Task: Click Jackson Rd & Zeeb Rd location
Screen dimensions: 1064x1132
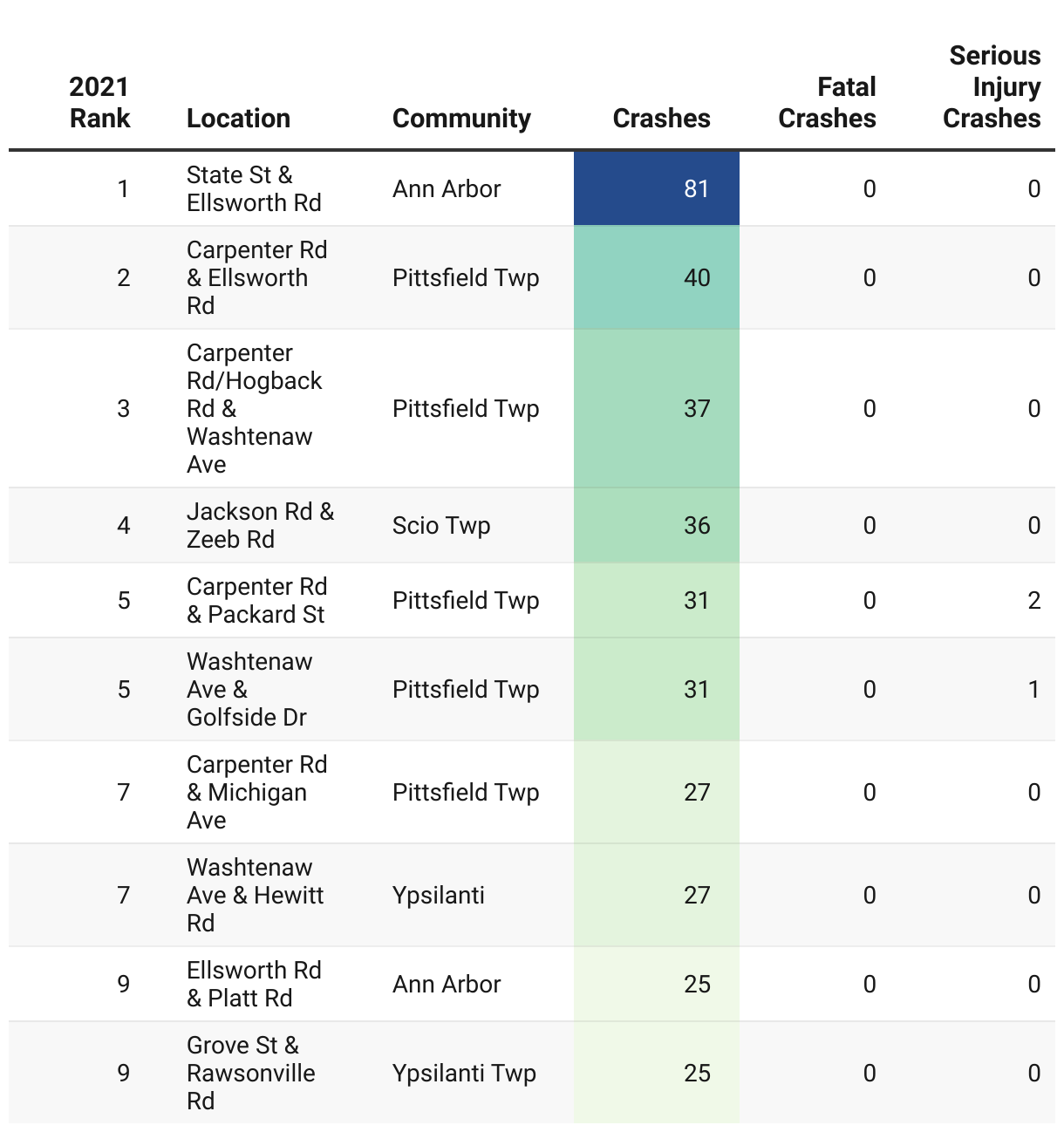Action: [x=260, y=525]
